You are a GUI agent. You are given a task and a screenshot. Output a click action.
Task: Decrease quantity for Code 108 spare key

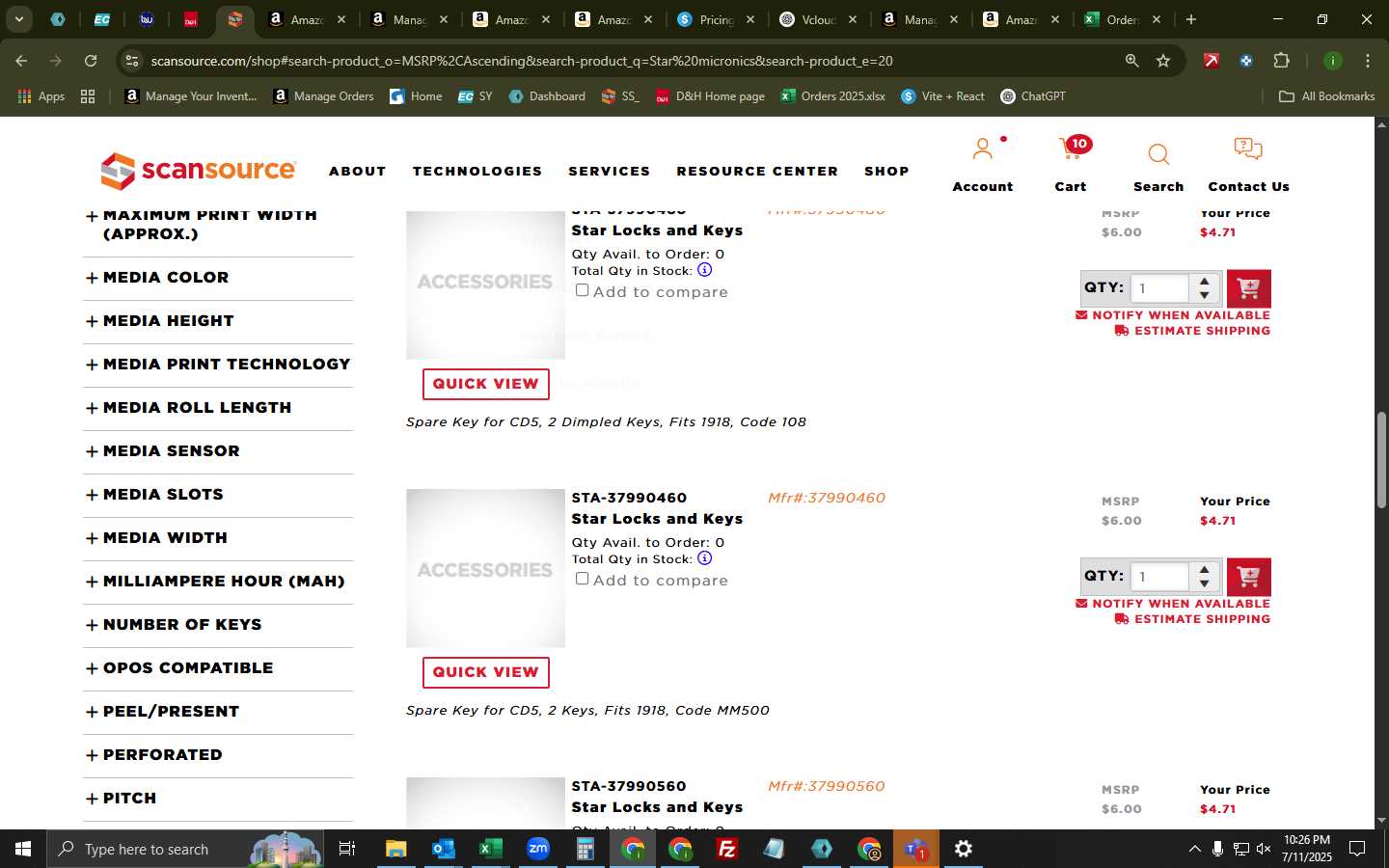[1204, 295]
